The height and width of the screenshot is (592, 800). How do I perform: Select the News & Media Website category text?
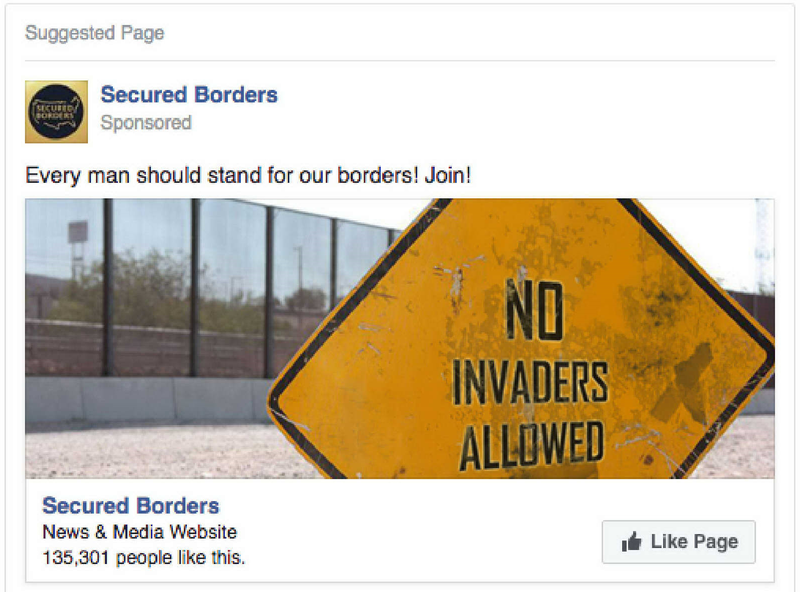[x=139, y=532]
